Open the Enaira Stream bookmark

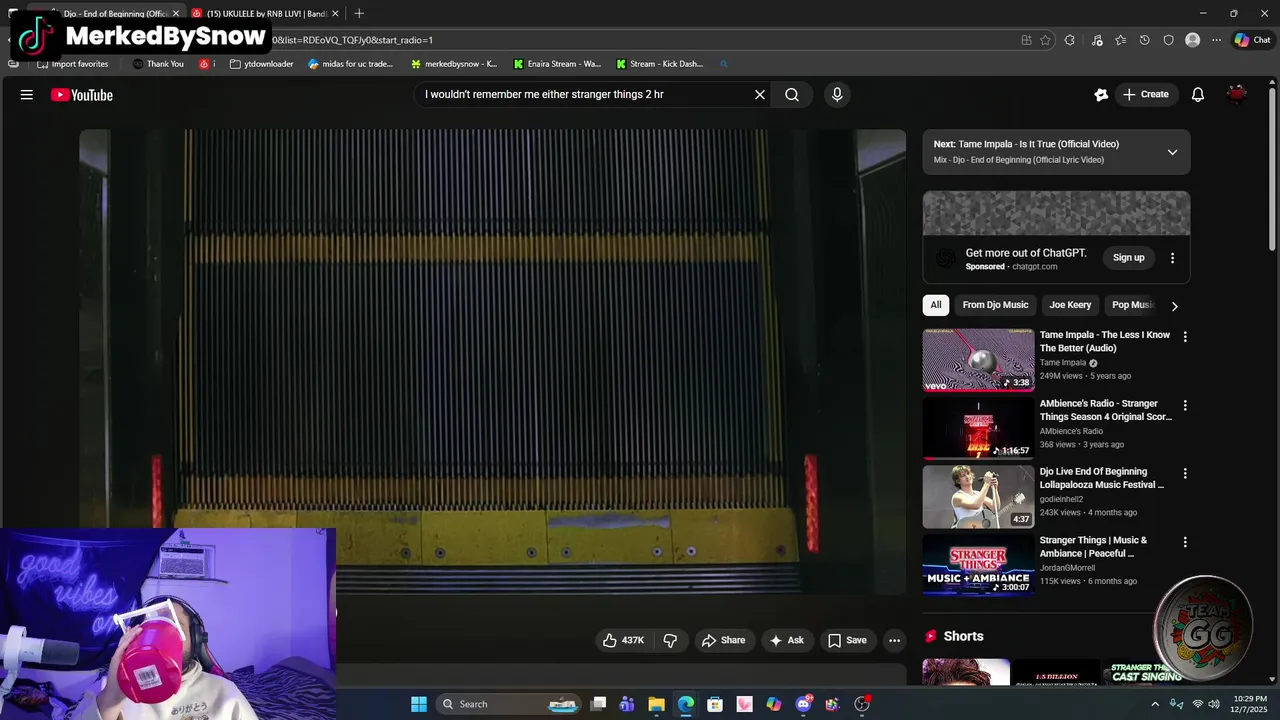coord(557,64)
